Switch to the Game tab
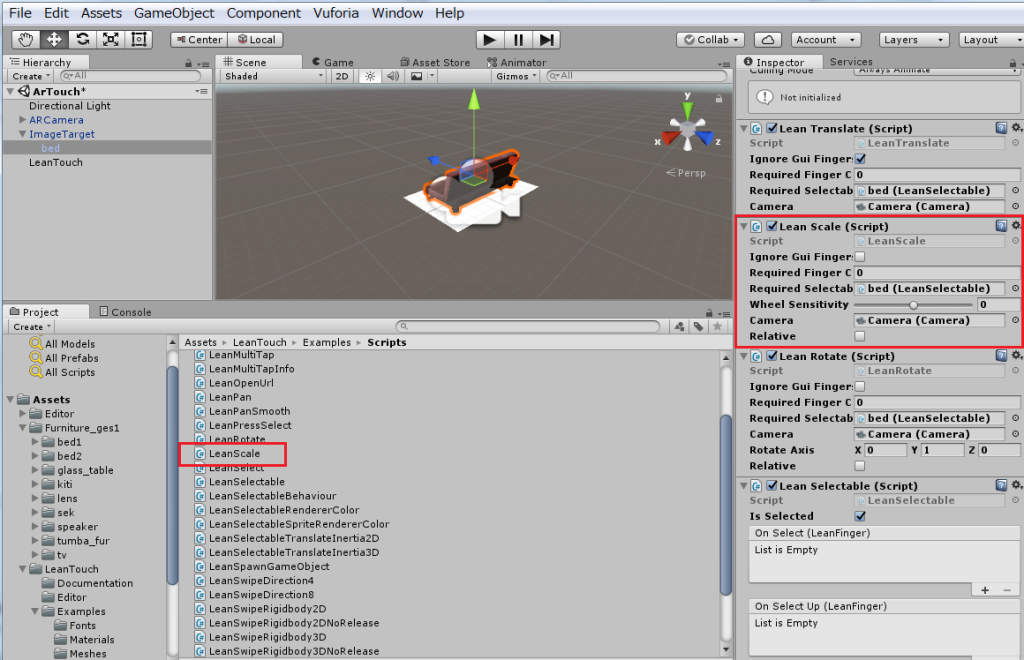 [x=332, y=62]
